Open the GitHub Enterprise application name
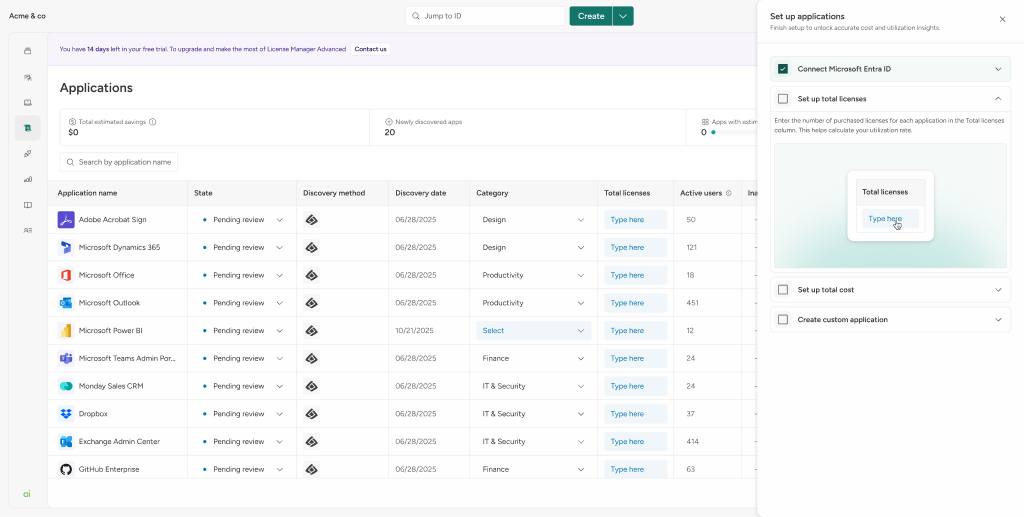Viewport: 1024px width, 517px height. point(109,469)
